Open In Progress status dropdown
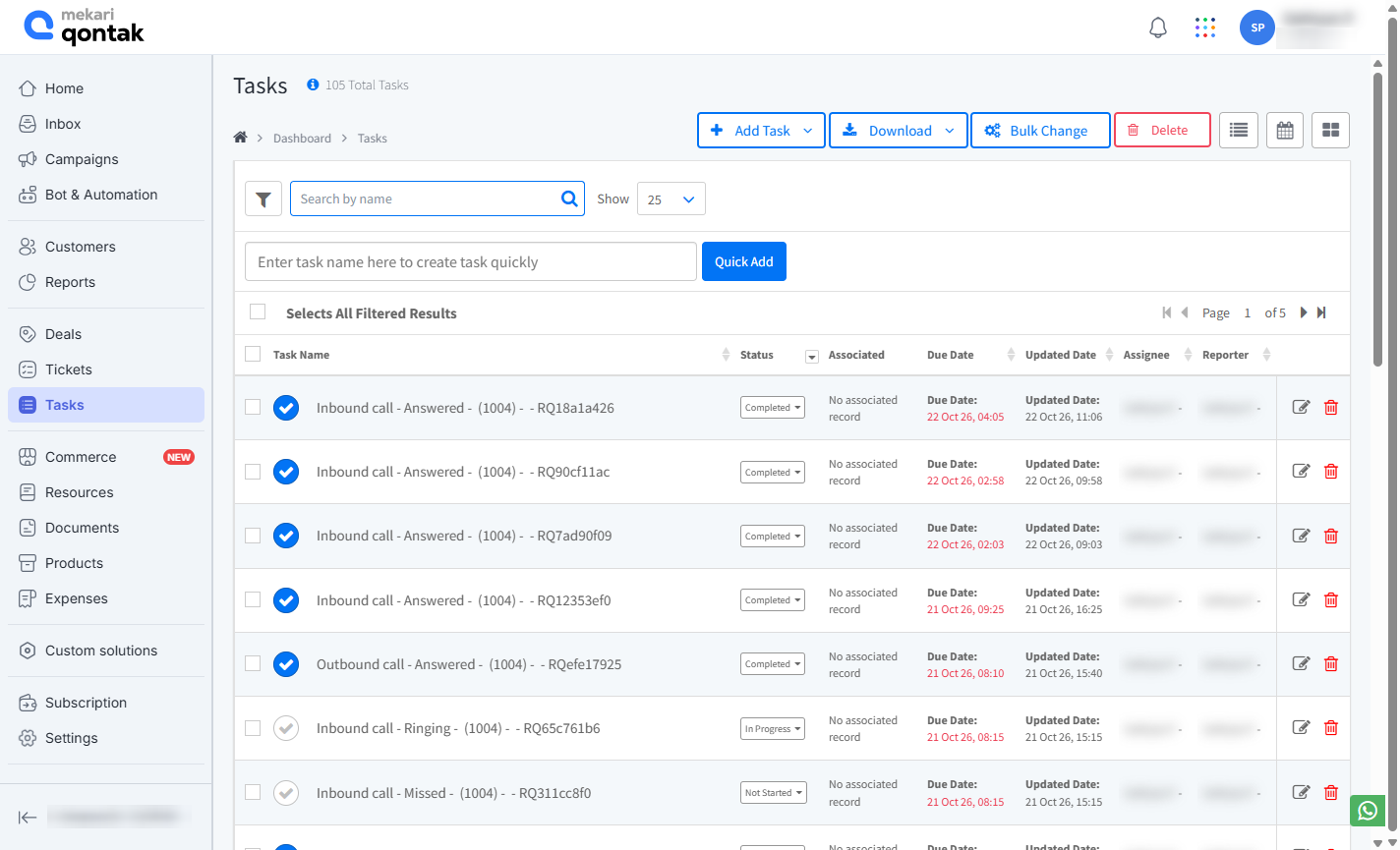Screen dimensions: 1400x850 coord(773,728)
